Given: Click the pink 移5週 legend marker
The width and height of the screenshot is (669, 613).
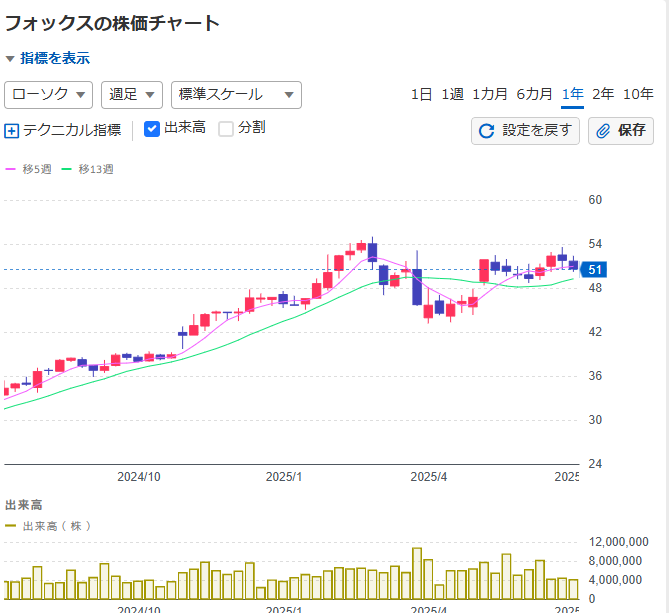Looking at the screenshot, I should [11, 169].
